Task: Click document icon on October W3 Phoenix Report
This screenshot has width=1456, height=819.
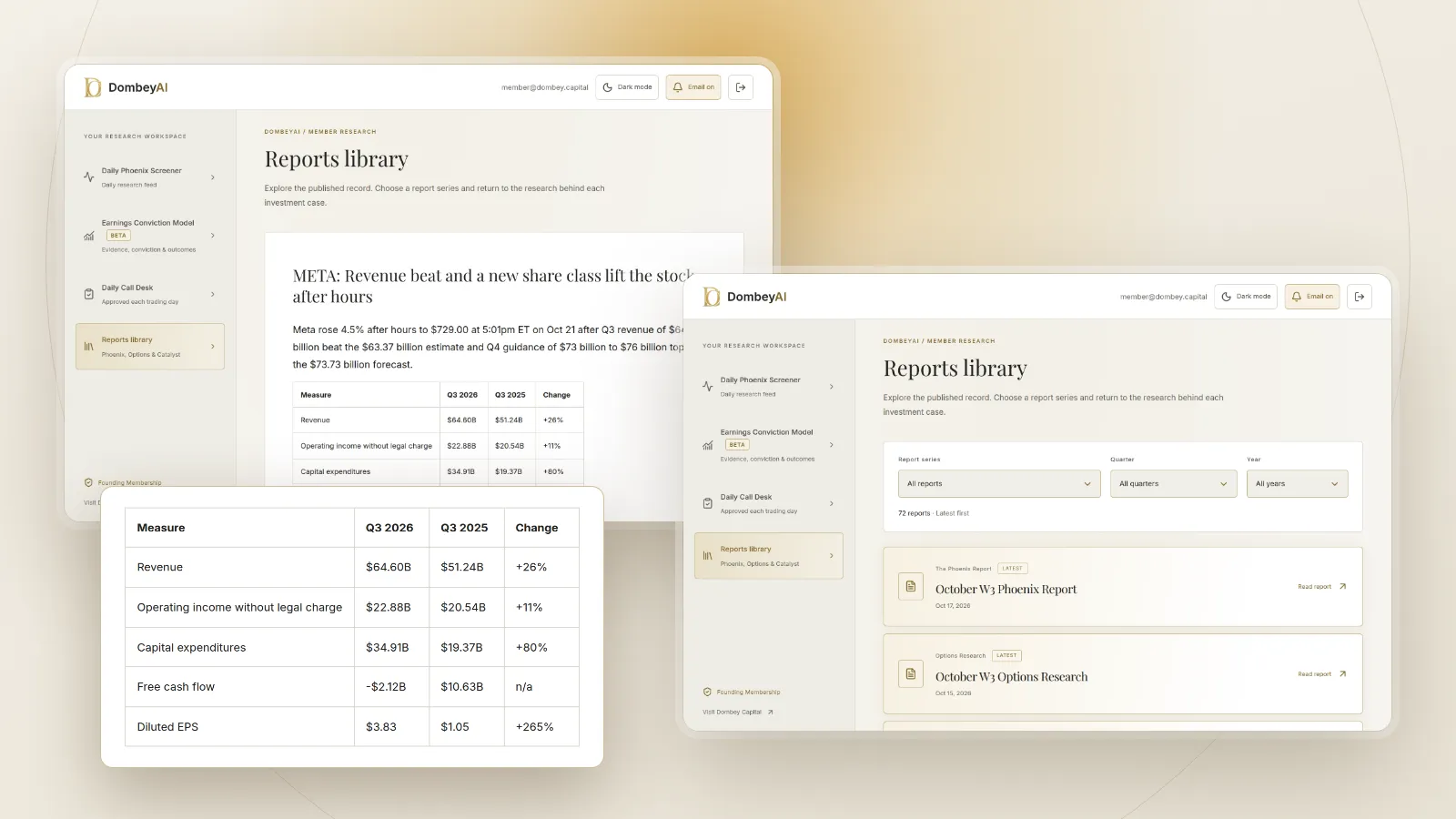Action: click(911, 586)
